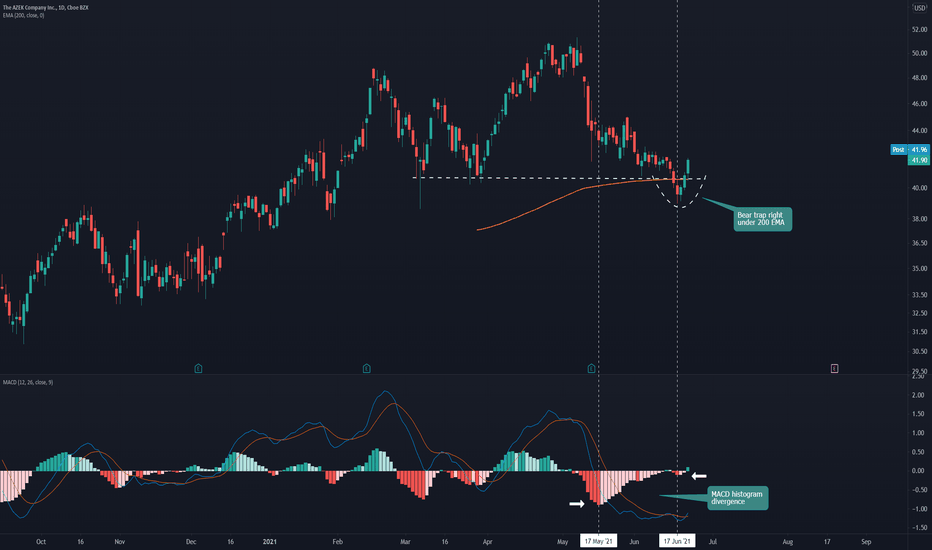
Task: Click the 38.00 price axis label
Action: coord(919,219)
